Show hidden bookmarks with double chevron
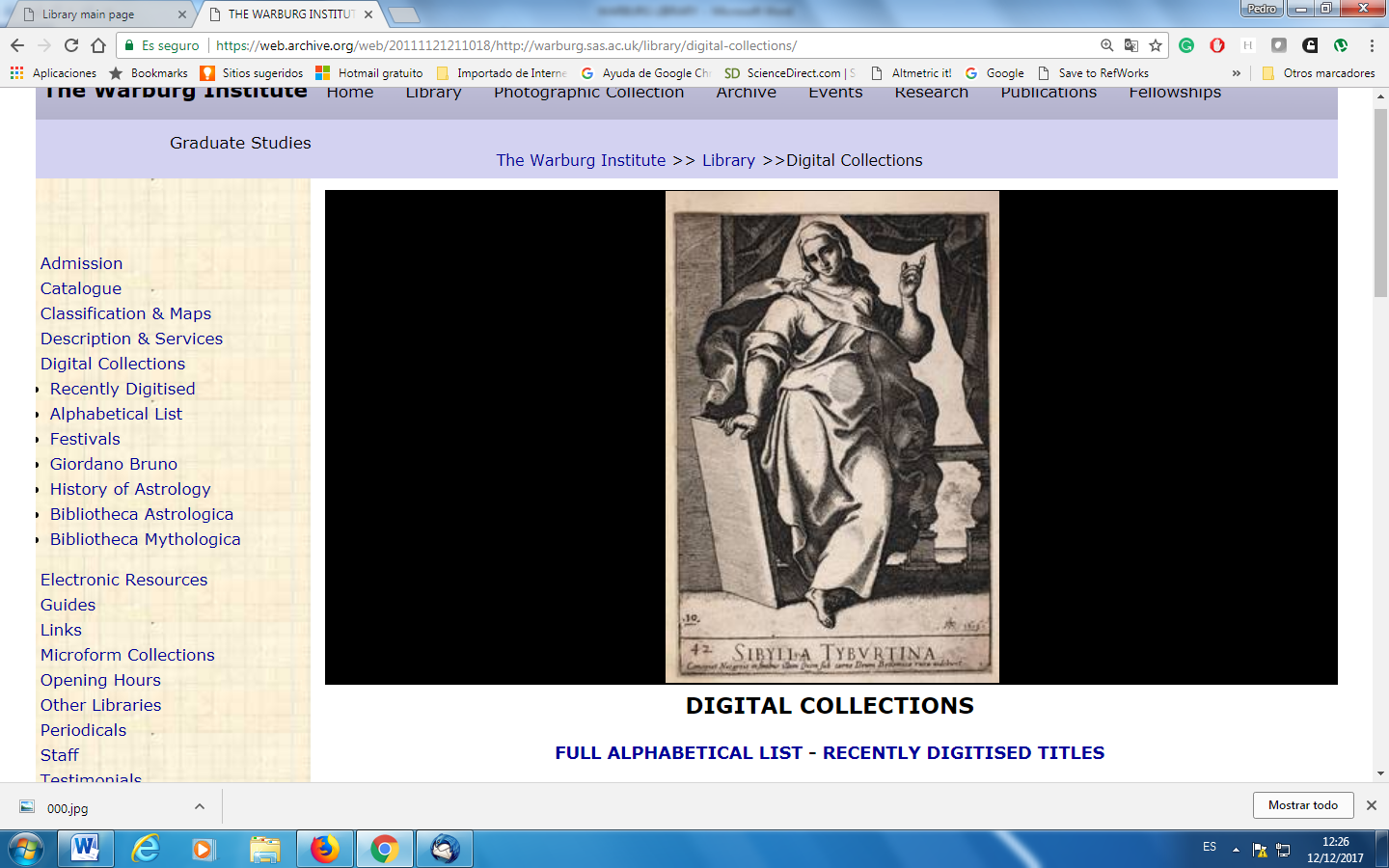 tap(1237, 73)
